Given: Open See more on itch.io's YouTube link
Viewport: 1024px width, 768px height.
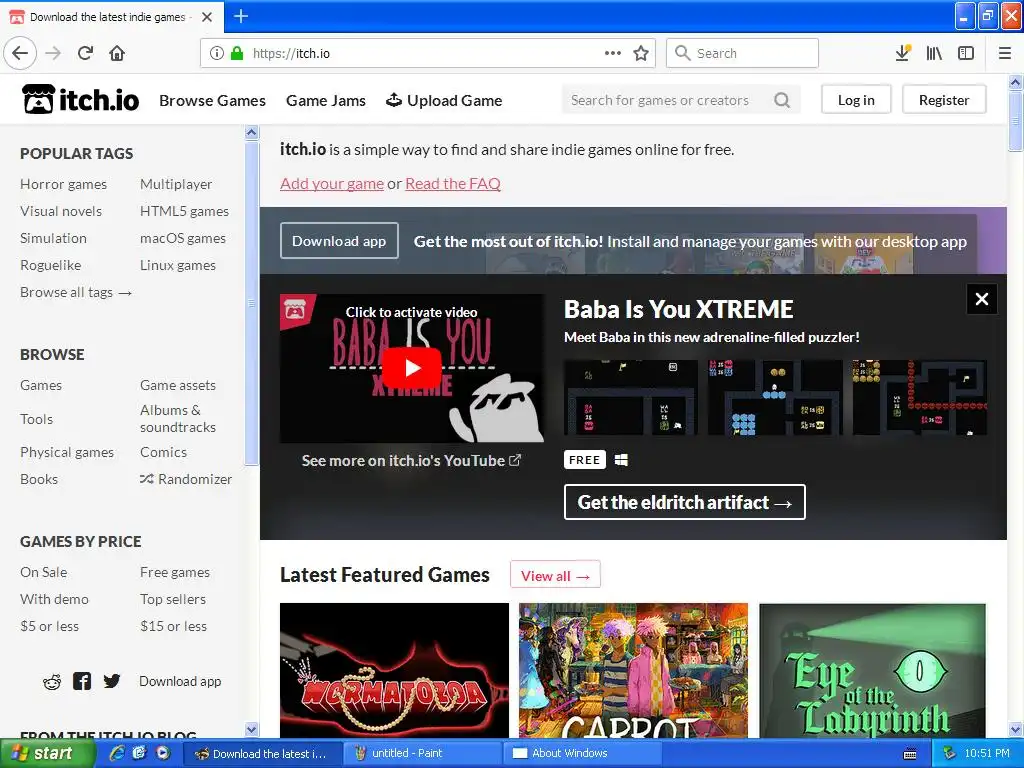Looking at the screenshot, I should [411, 460].
